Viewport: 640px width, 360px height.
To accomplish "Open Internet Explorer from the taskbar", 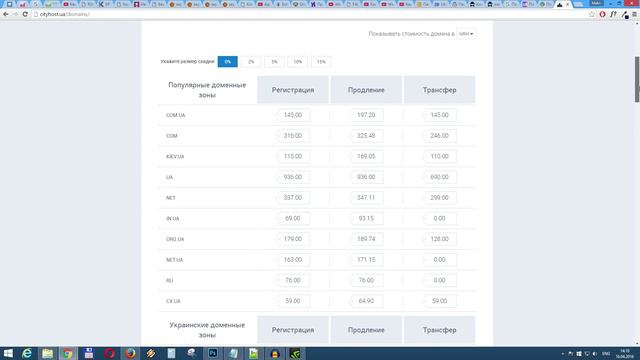I will point(27,353).
